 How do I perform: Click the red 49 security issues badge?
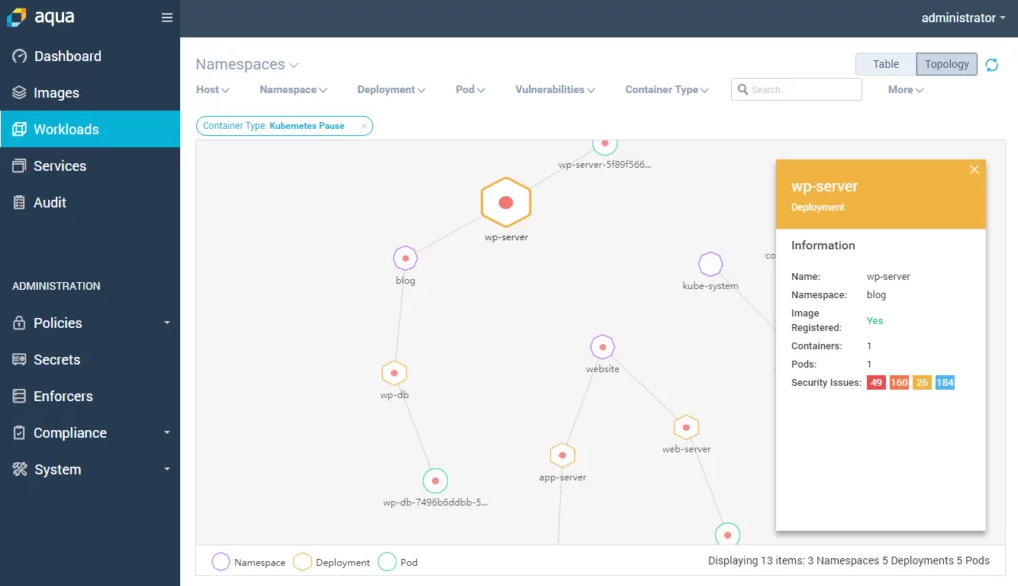tap(875, 382)
